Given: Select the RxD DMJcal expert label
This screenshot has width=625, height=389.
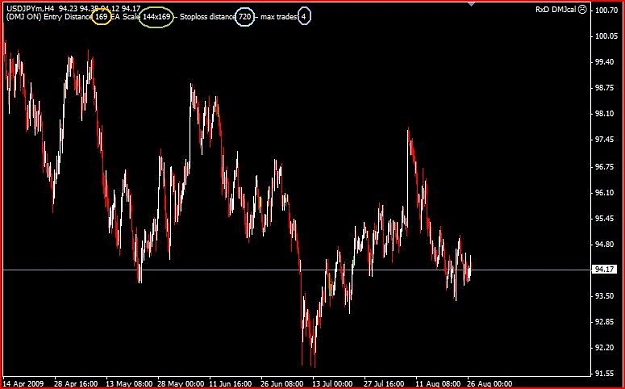Looking at the screenshot, I should point(556,10).
